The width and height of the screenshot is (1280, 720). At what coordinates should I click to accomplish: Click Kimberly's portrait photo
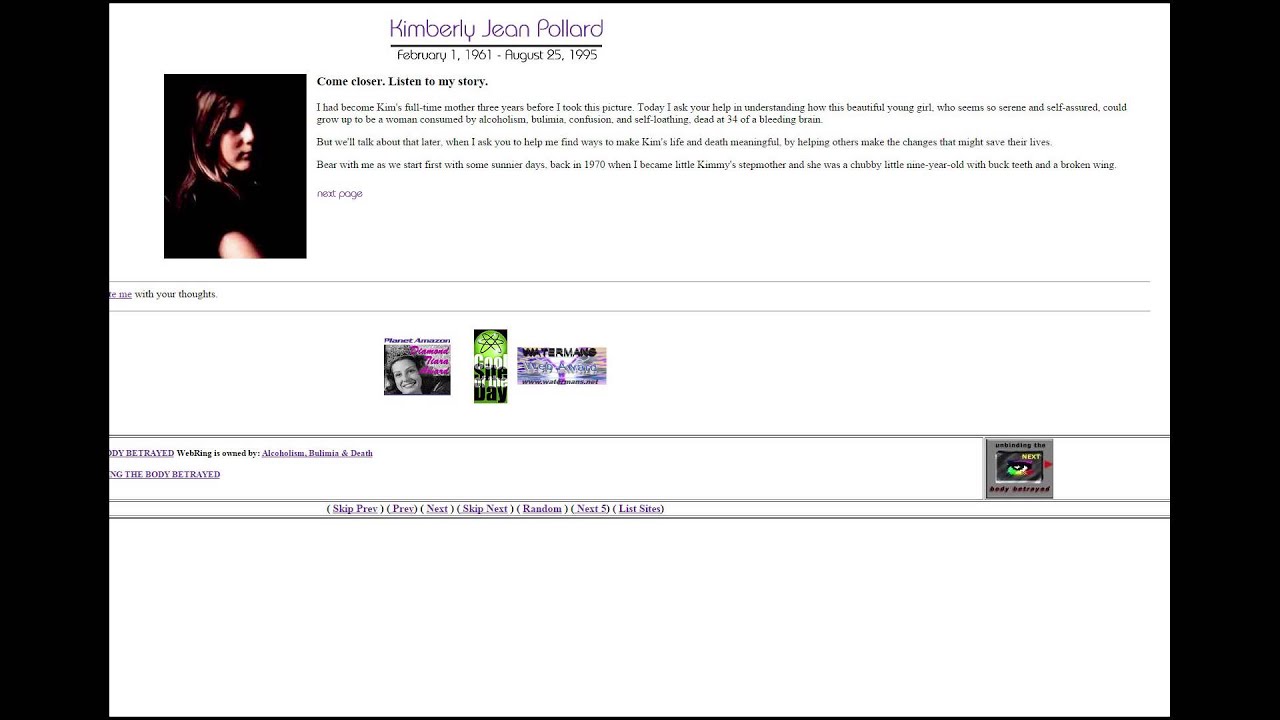click(x=235, y=166)
